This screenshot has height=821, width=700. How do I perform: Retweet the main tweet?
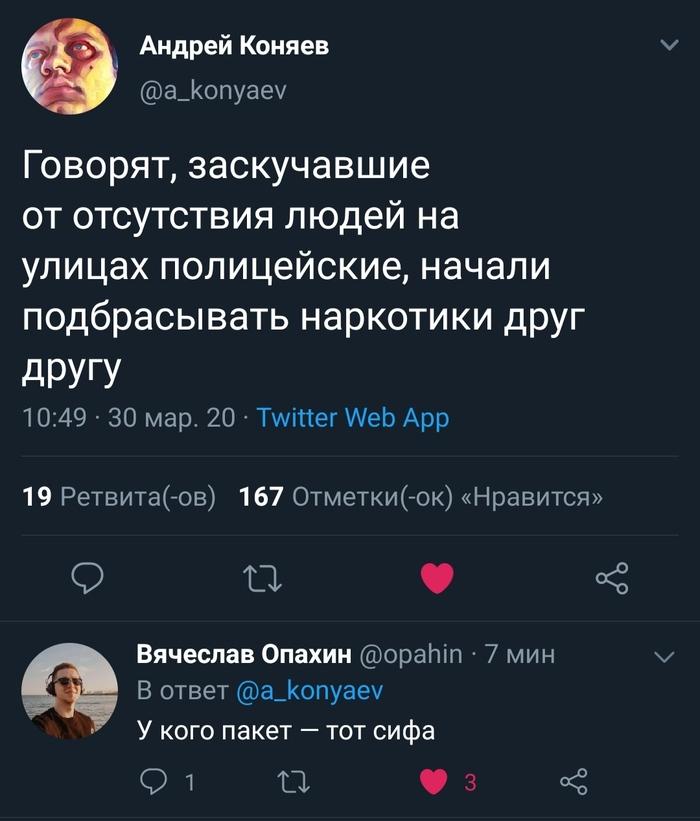pyautogui.click(x=264, y=577)
